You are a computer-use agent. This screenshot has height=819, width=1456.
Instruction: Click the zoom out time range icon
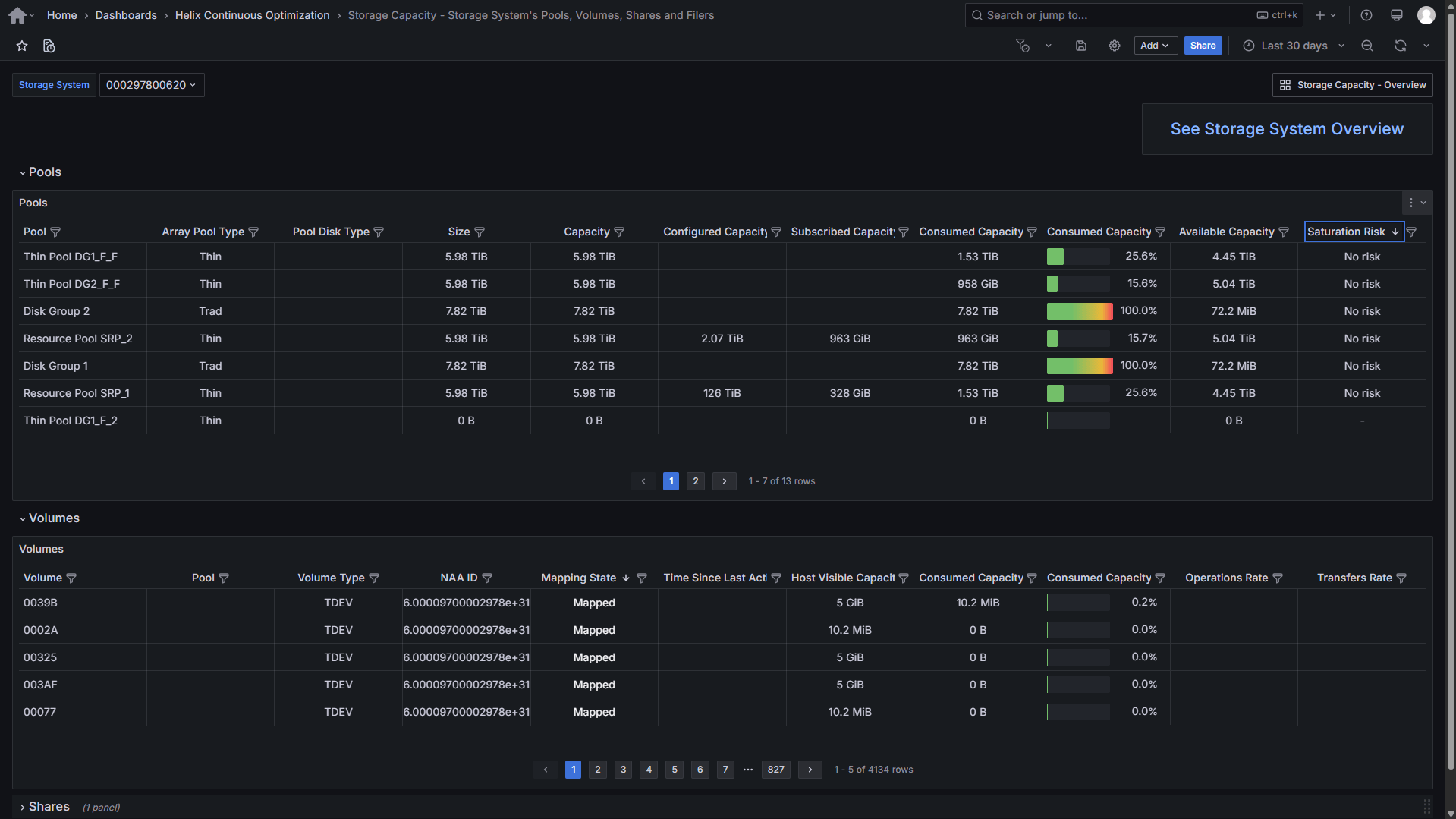(1366, 46)
